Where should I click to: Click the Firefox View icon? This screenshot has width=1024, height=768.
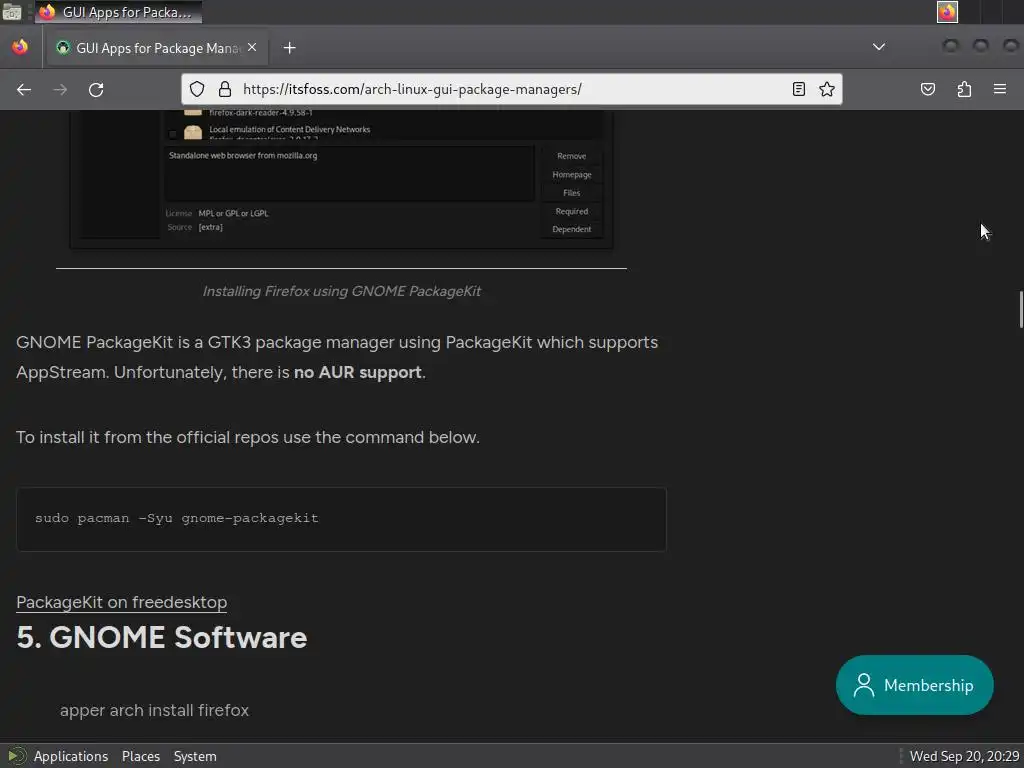(20, 47)
